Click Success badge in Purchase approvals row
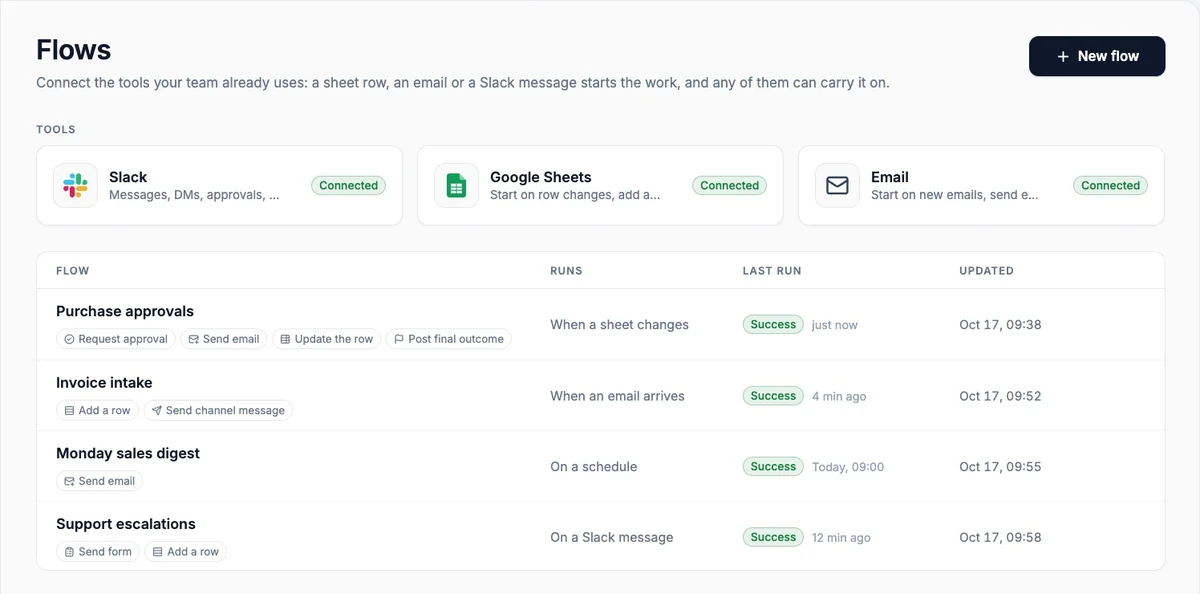Image resolution: width=1200 pixels, height=594 pixels. click(773, 324)
